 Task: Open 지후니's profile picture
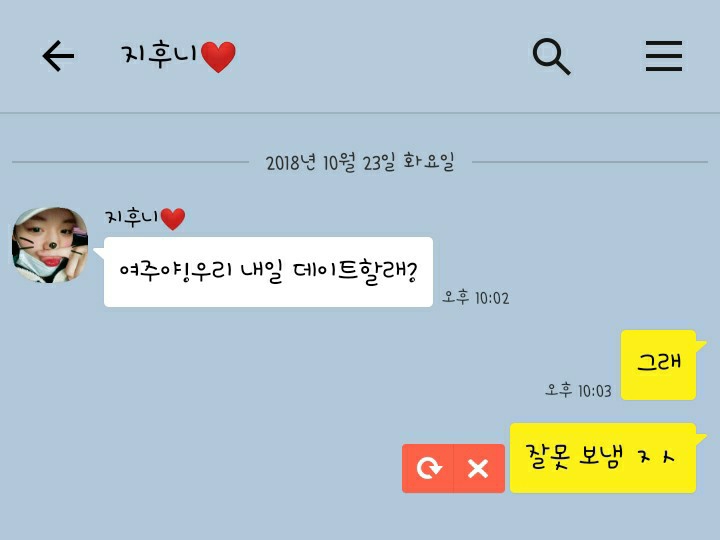pyautogui.click(x=50, y=245)
